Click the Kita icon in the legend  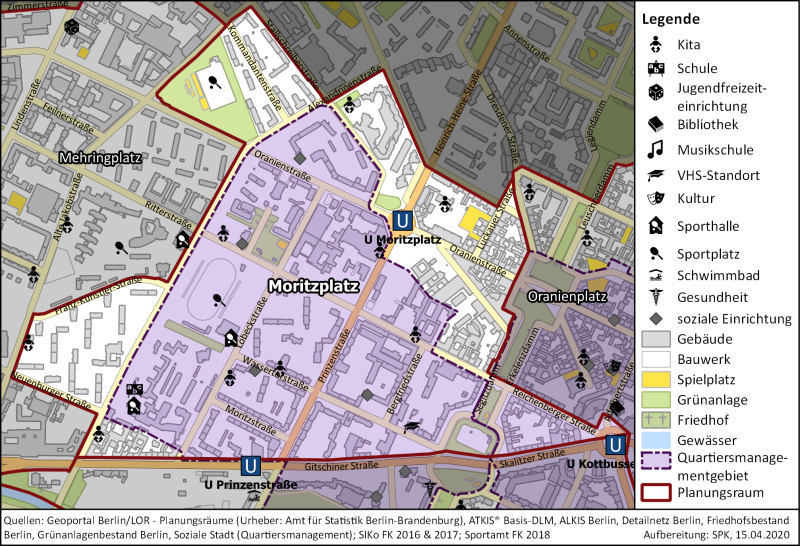pos(655,45)
